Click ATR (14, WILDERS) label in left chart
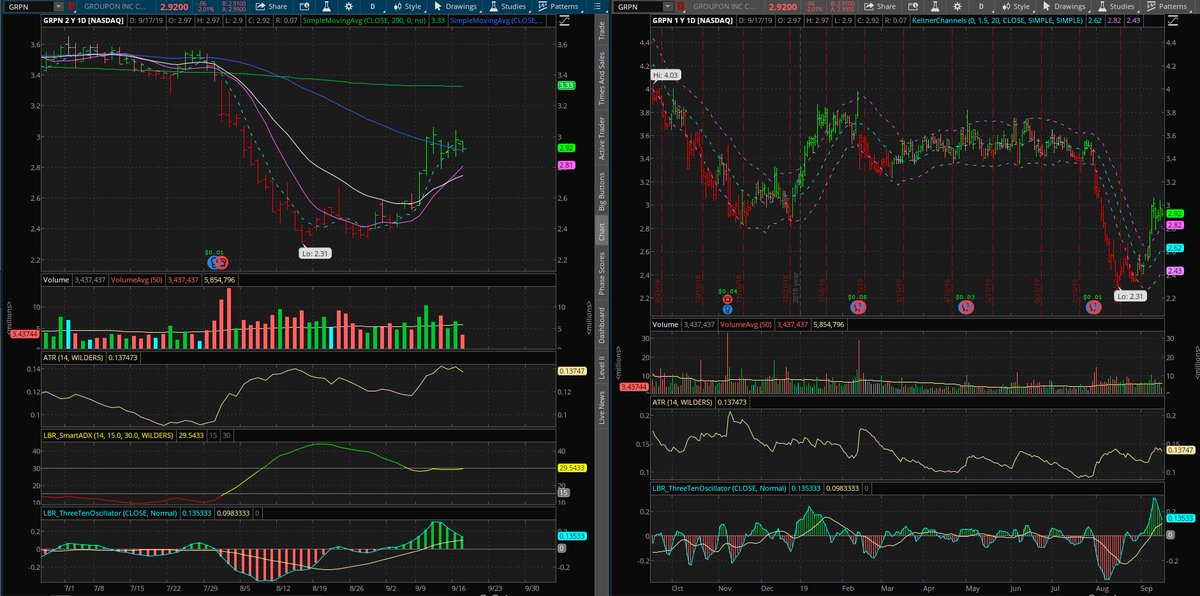This screenshot has width=1200, height=596. point(73,356)
